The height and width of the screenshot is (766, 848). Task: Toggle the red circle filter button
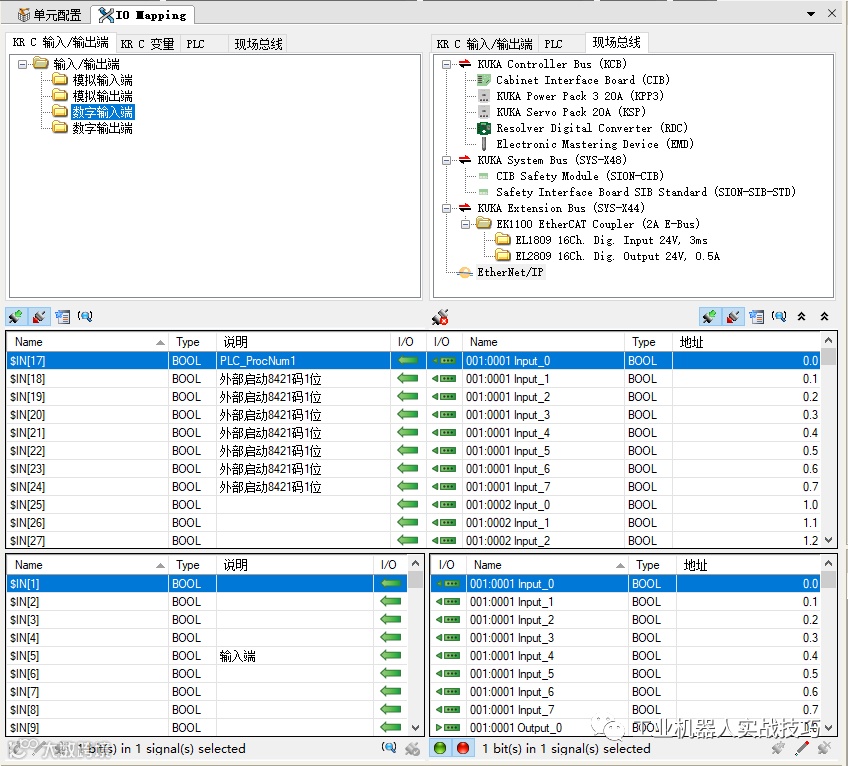462,748
